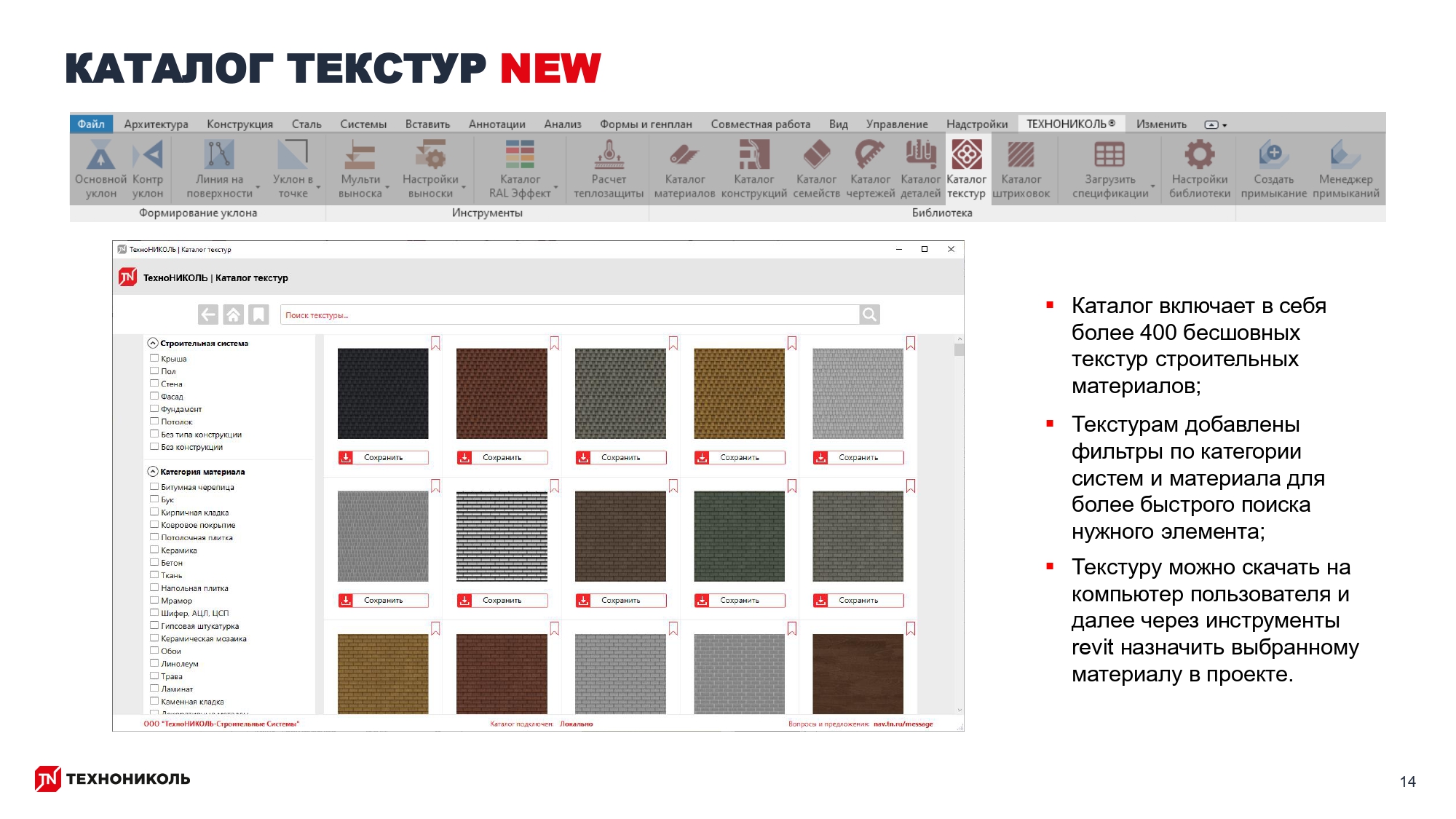
Task: Open the Файл menu
Action: point(91,124)
